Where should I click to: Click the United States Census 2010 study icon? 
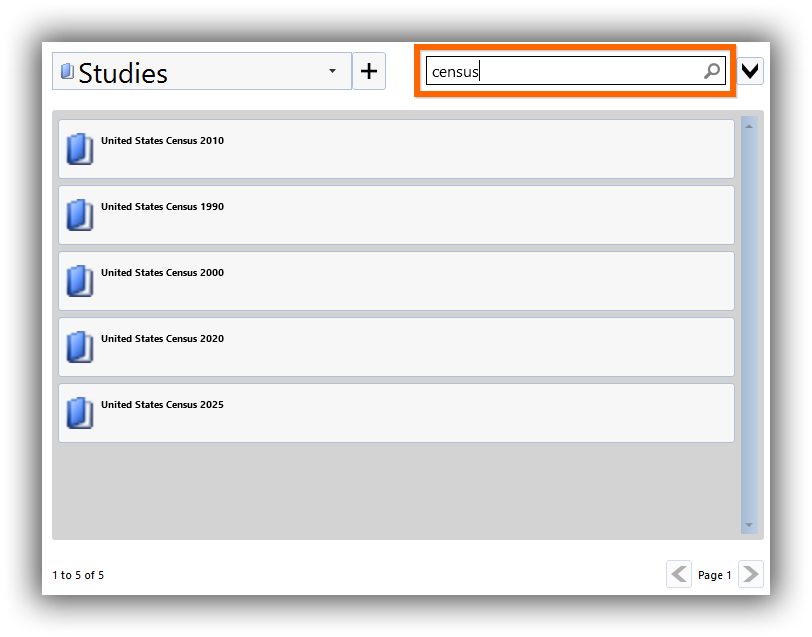[x=80, y=149]
